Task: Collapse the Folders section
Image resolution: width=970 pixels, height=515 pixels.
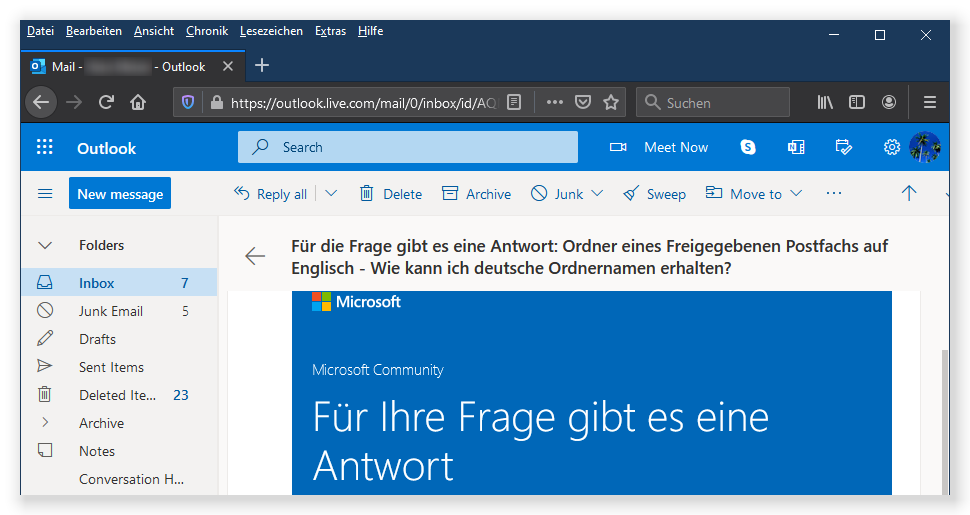Action: 45,245
